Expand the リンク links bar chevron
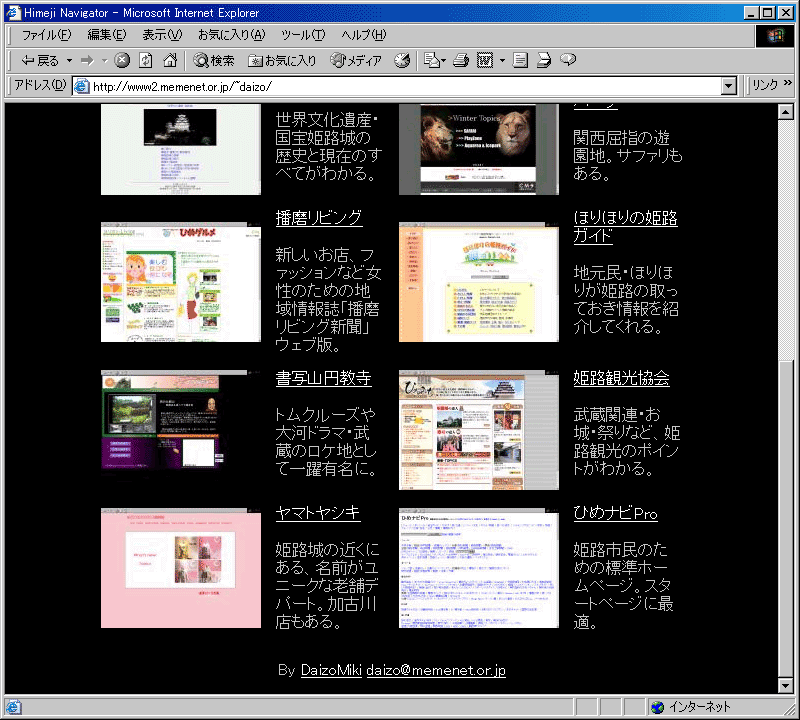The image size is (800, 720). point(787,83)
